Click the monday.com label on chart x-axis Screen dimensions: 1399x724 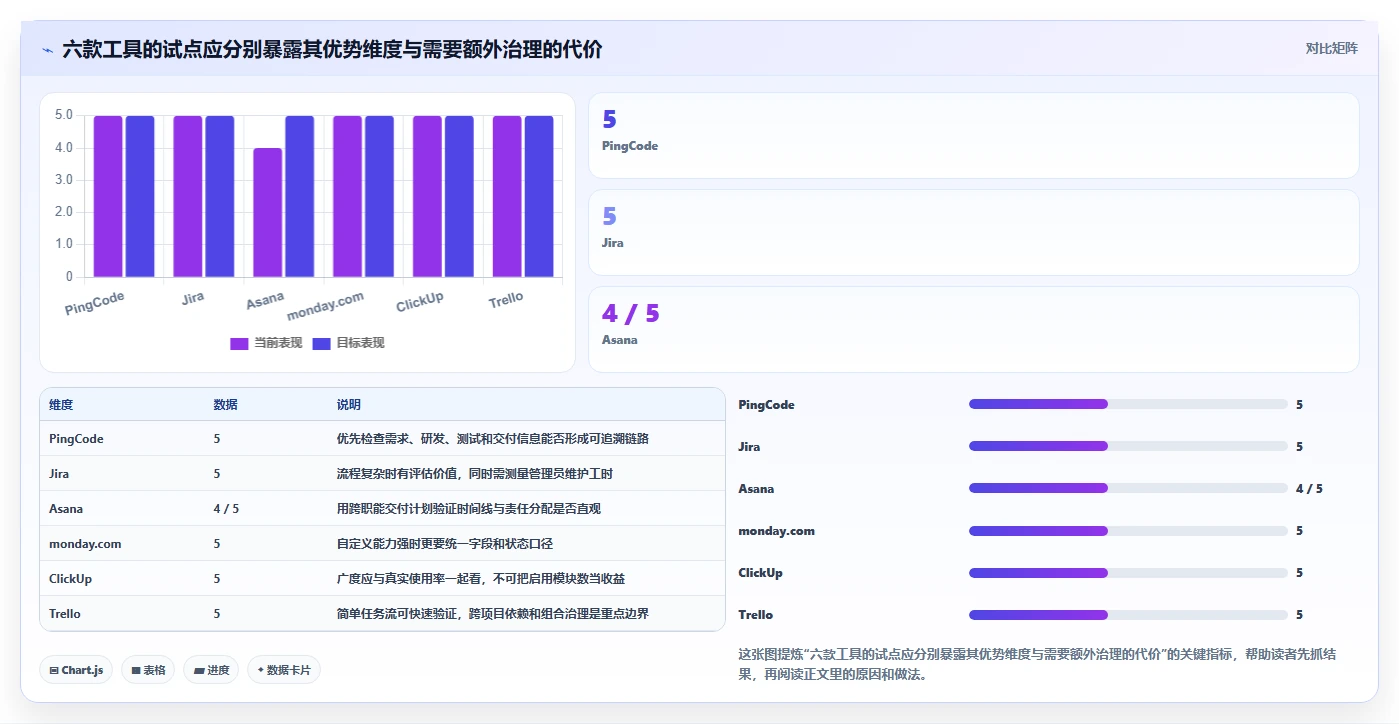pyautogui.click(x=326, y=306)
